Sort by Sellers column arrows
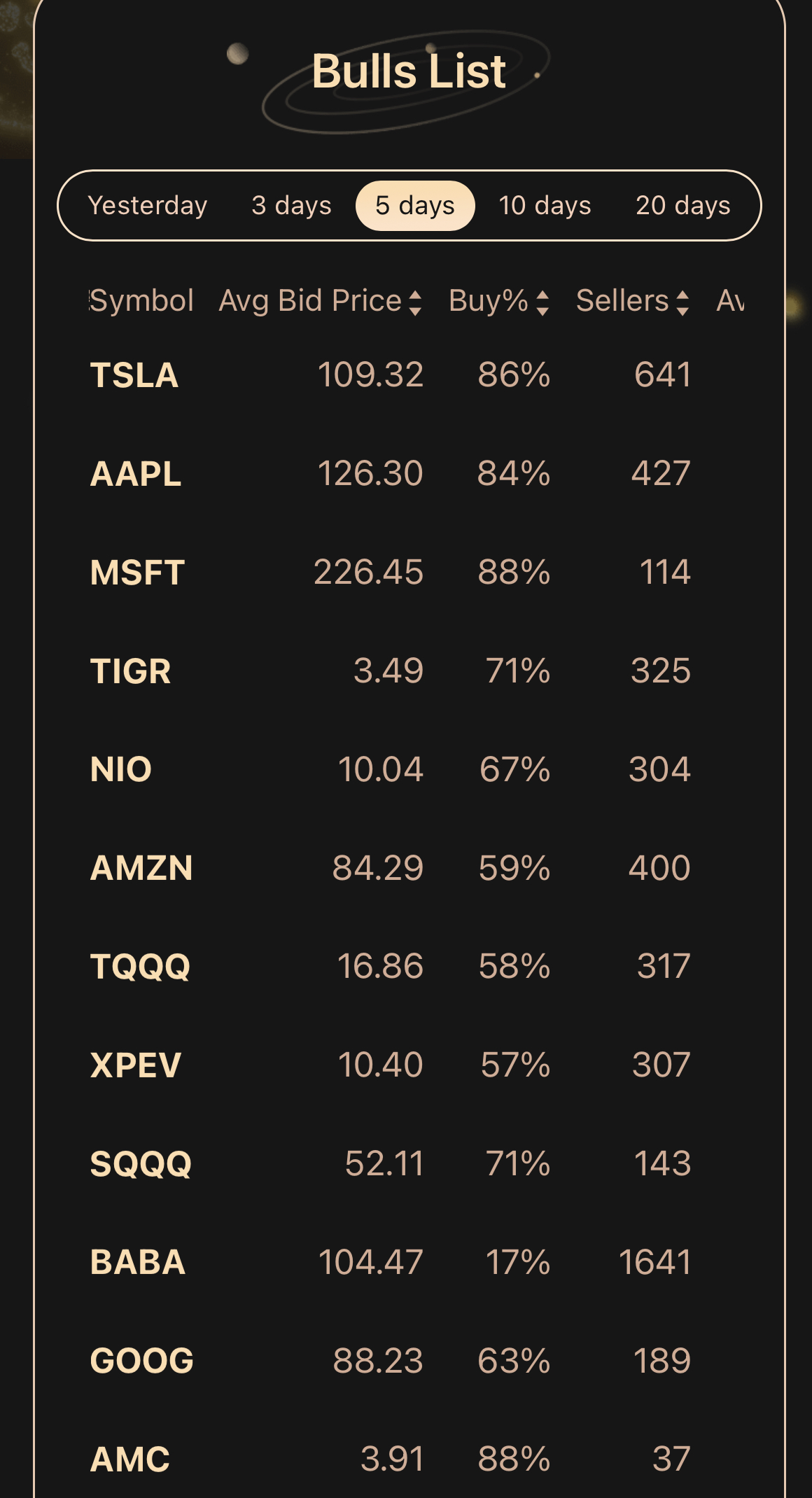 click(682, 302)
